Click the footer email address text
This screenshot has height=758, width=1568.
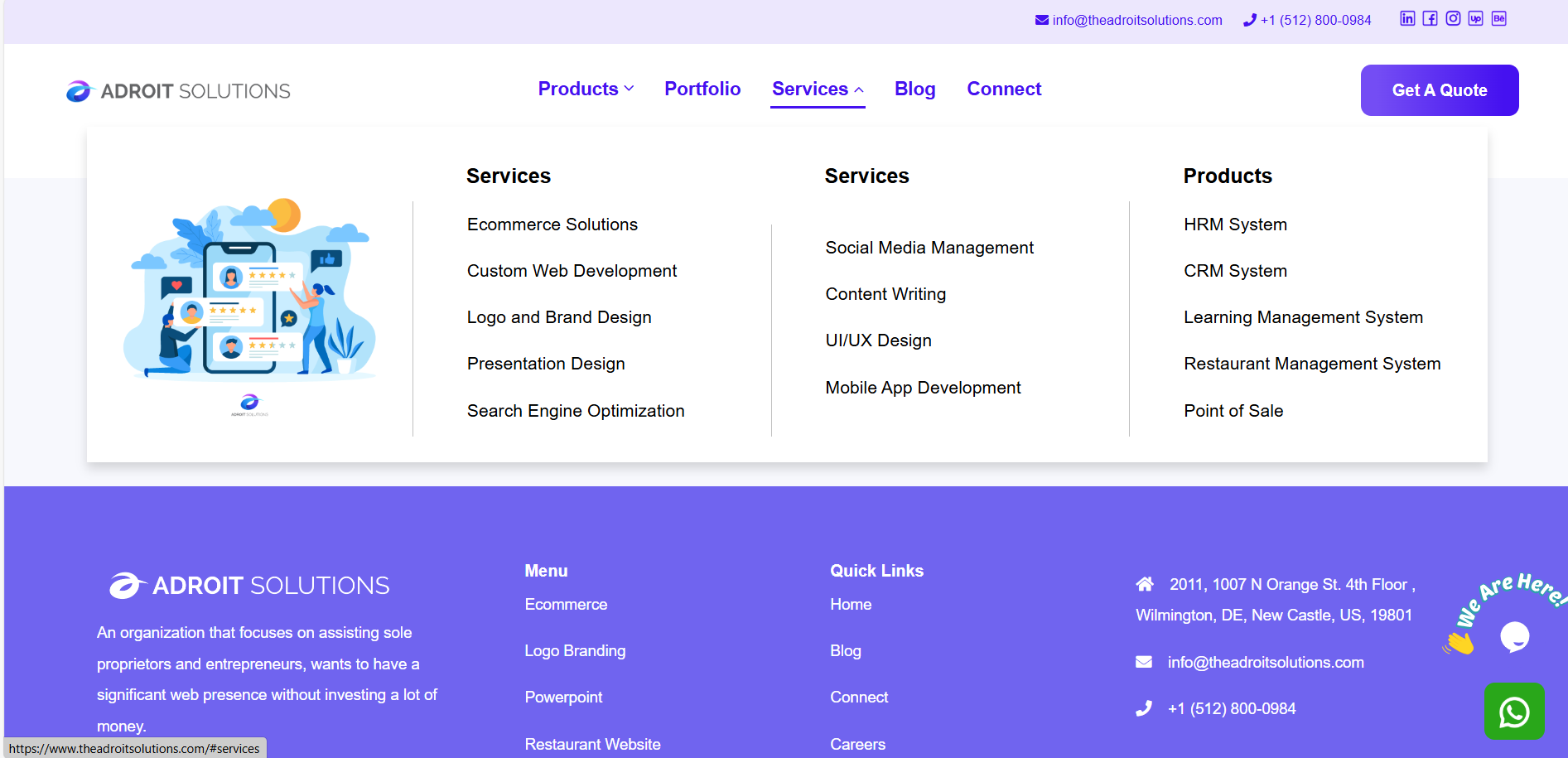point(1266,663)
